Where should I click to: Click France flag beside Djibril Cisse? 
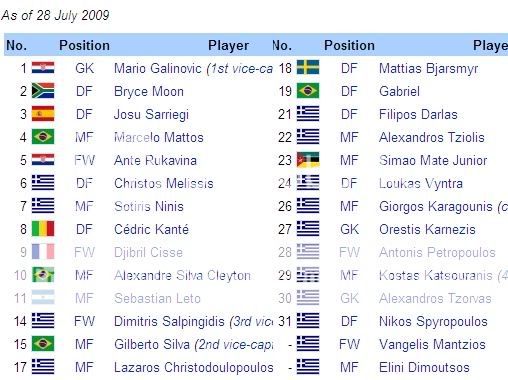[43, 252]
